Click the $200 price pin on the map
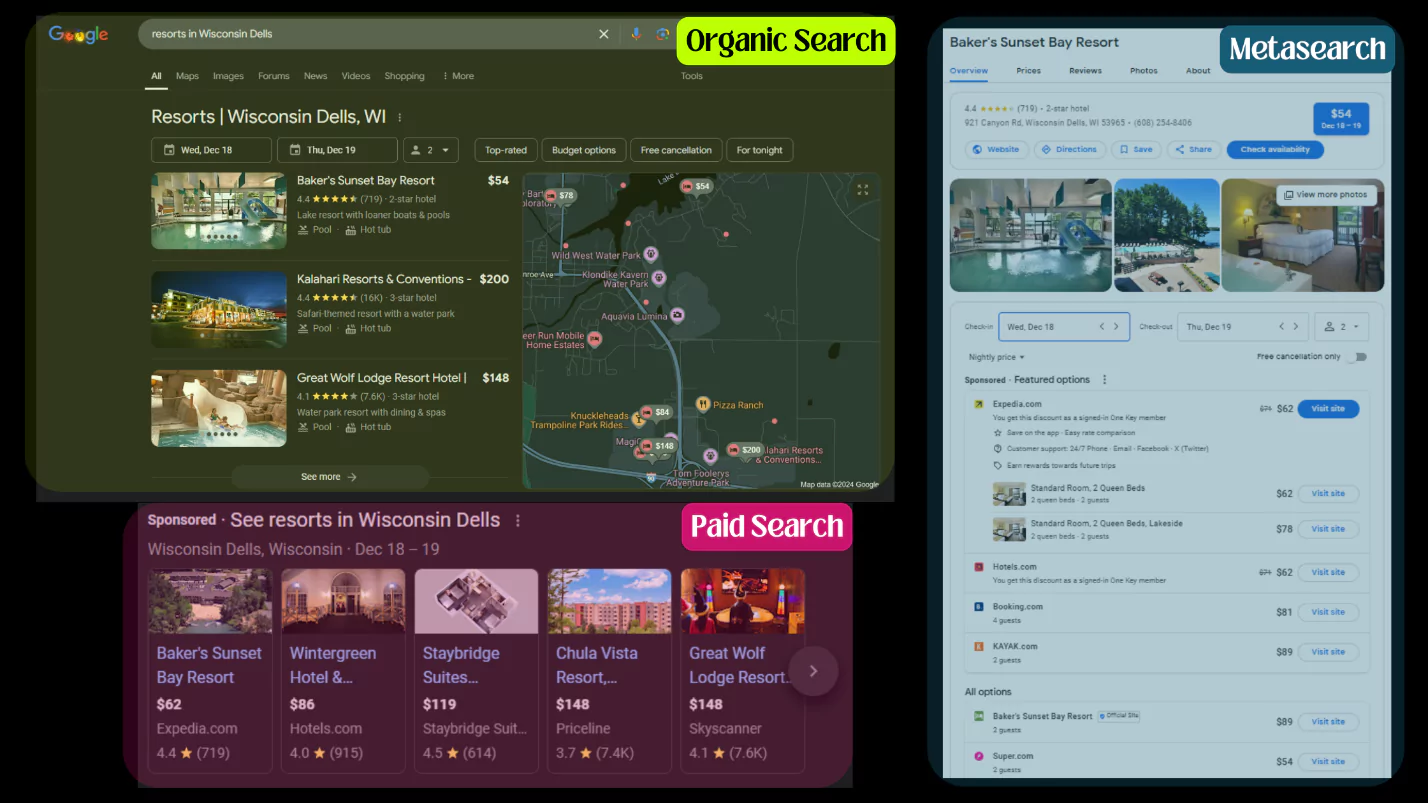The image size is (1428, 803). click(745, 450)
